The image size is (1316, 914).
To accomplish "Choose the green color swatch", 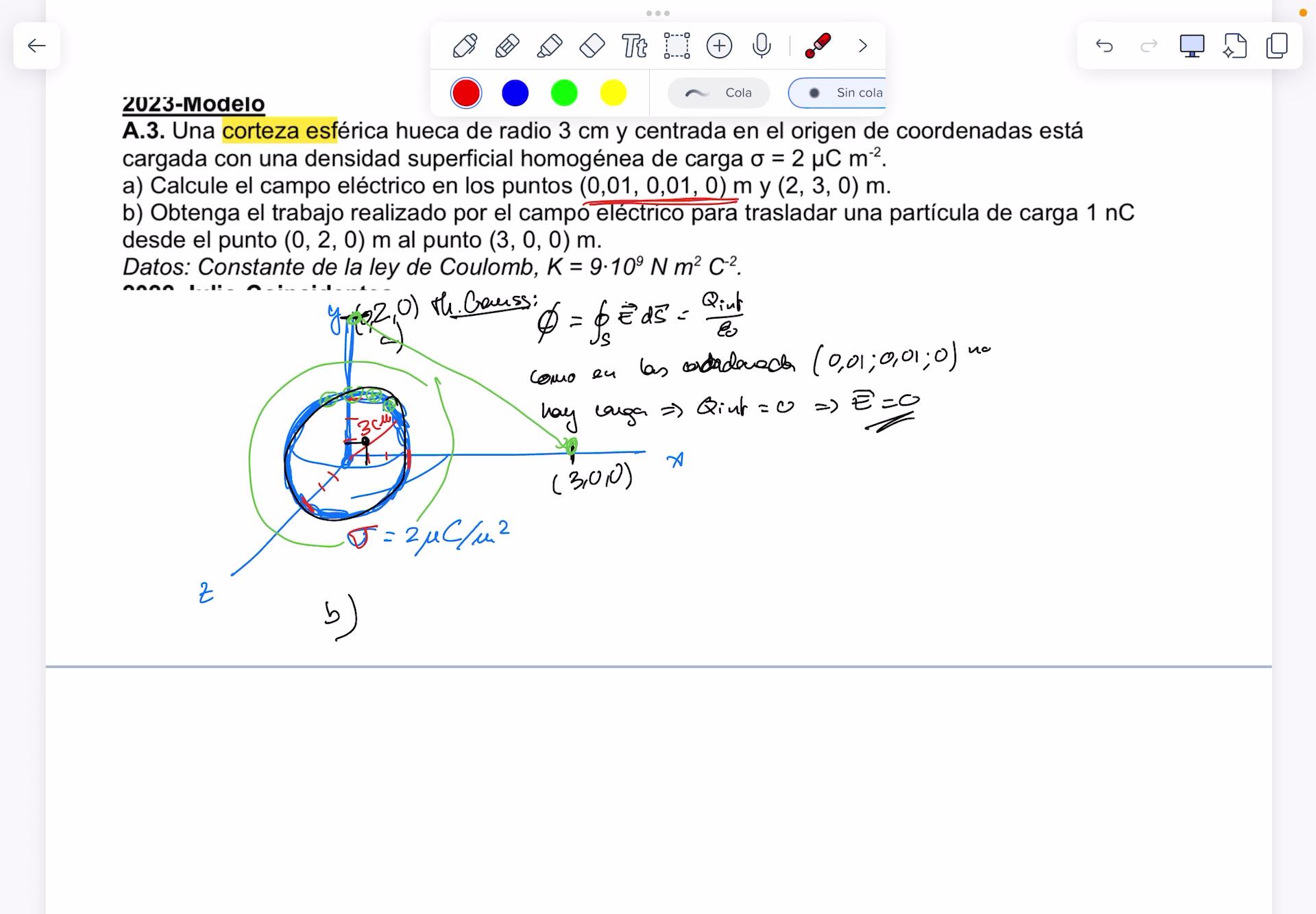I will point(564,93).
